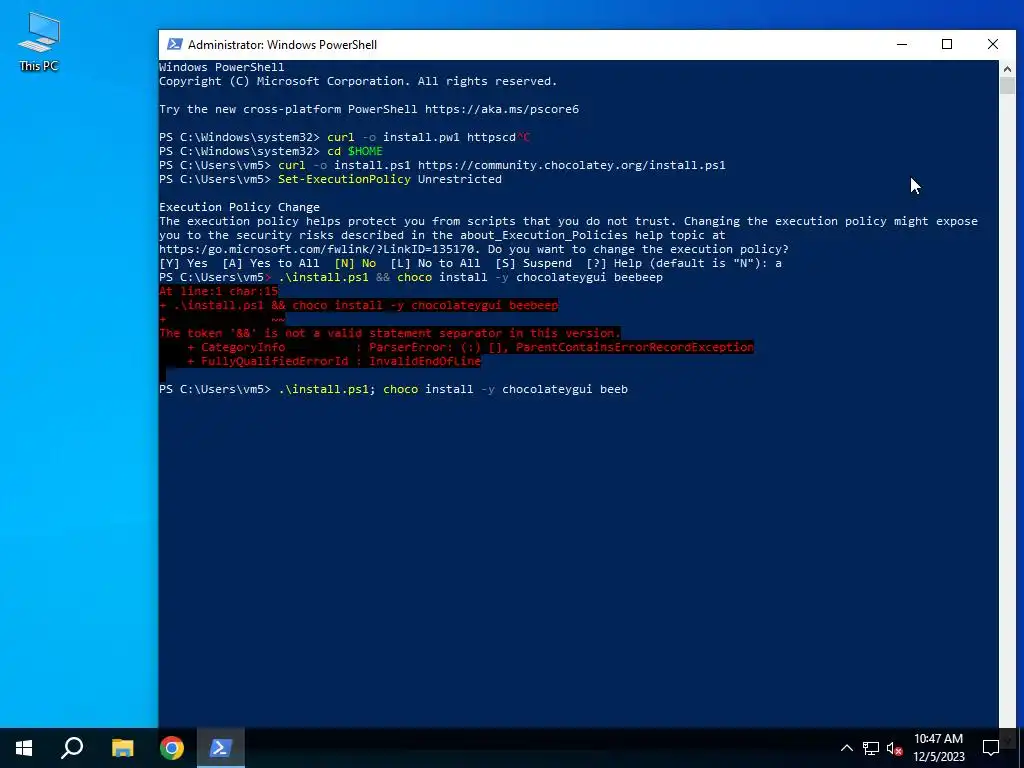Maximize the PowerShell window
The width and height of the screenshot is (1024, 768).
pyautogui.click(x=947, y=44)
